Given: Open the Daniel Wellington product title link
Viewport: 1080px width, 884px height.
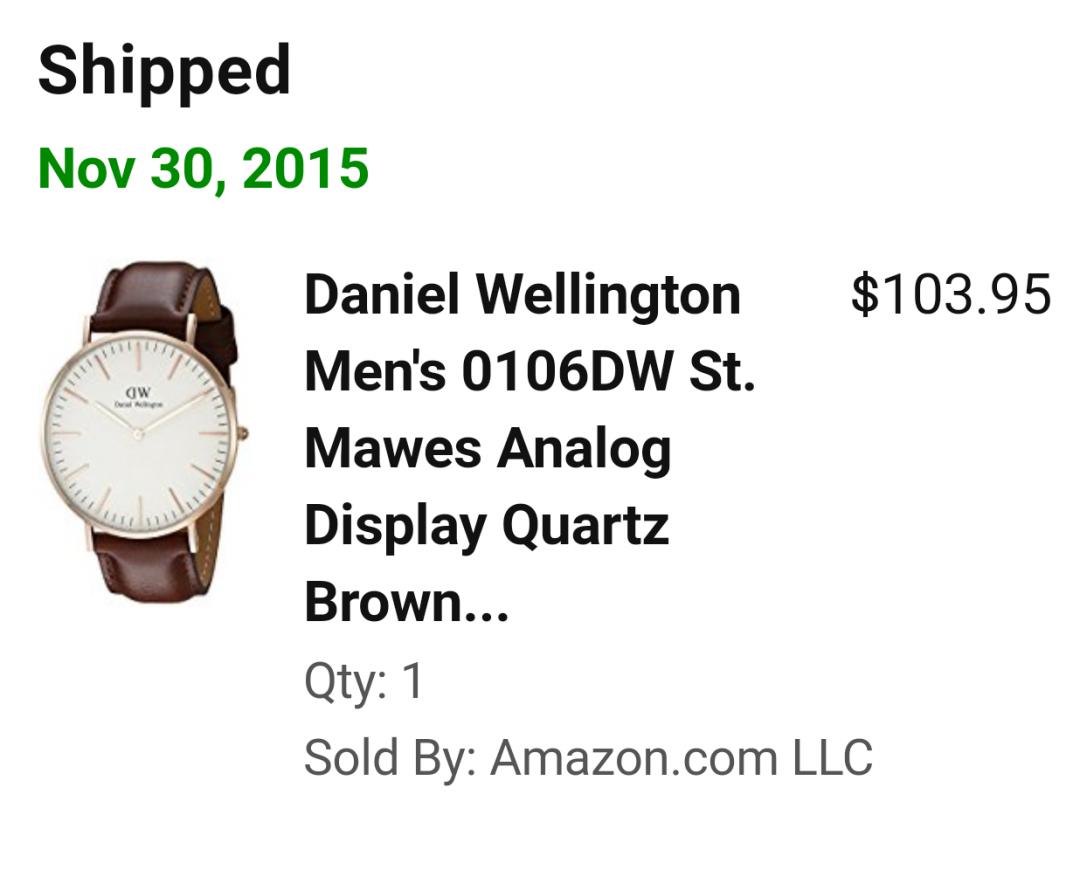Looking at the screenshot, I should pyautogui.click(x=522, y=296).
